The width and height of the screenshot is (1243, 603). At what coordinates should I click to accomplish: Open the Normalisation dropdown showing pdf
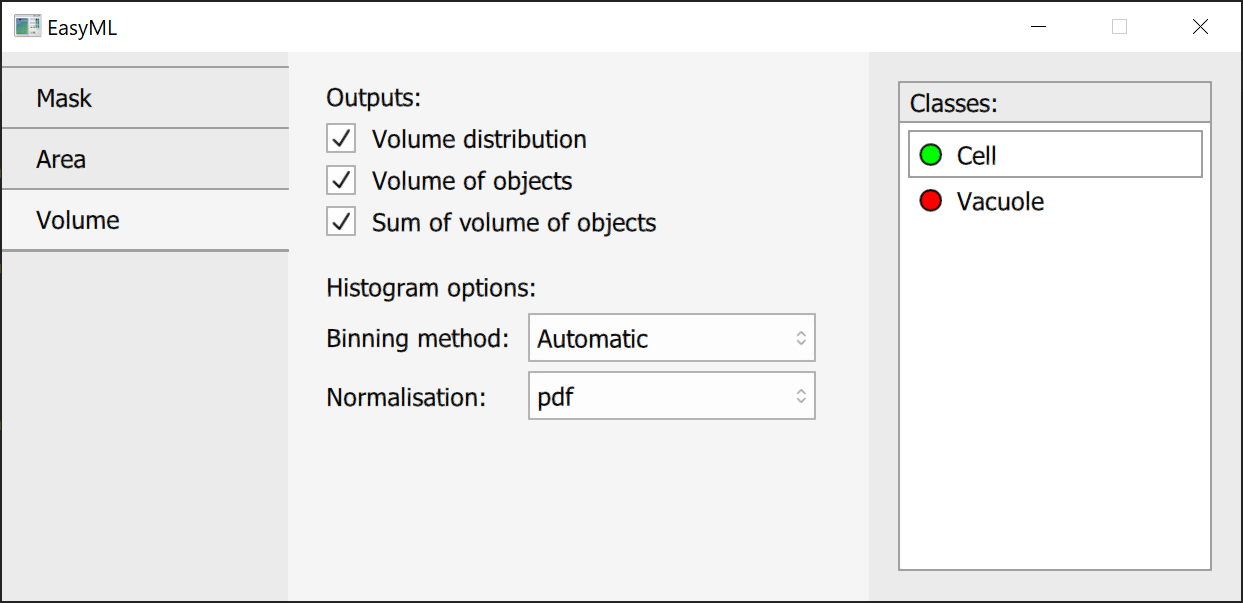(x=670, y=397)
